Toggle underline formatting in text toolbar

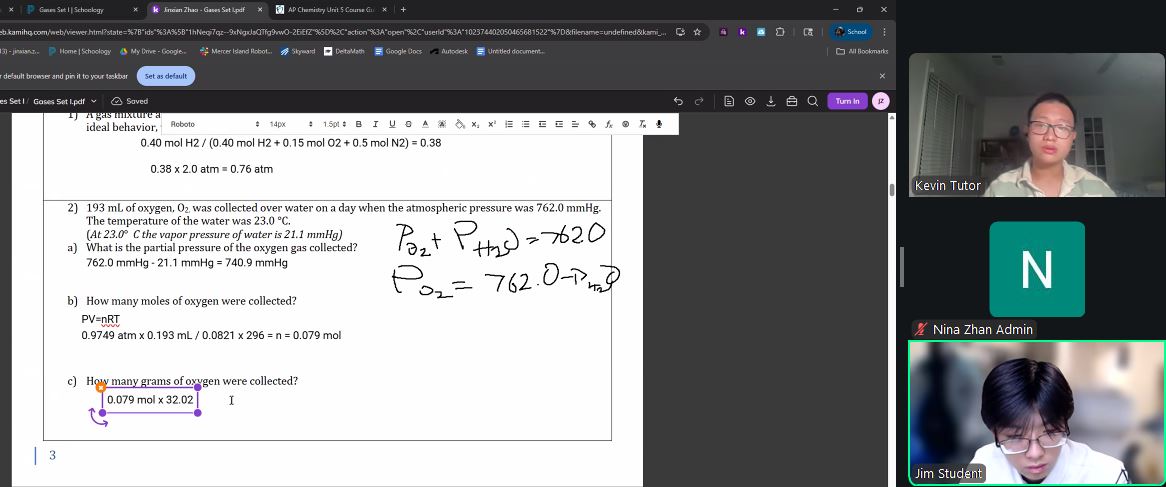pyautogui.click(x=392, y=124)
